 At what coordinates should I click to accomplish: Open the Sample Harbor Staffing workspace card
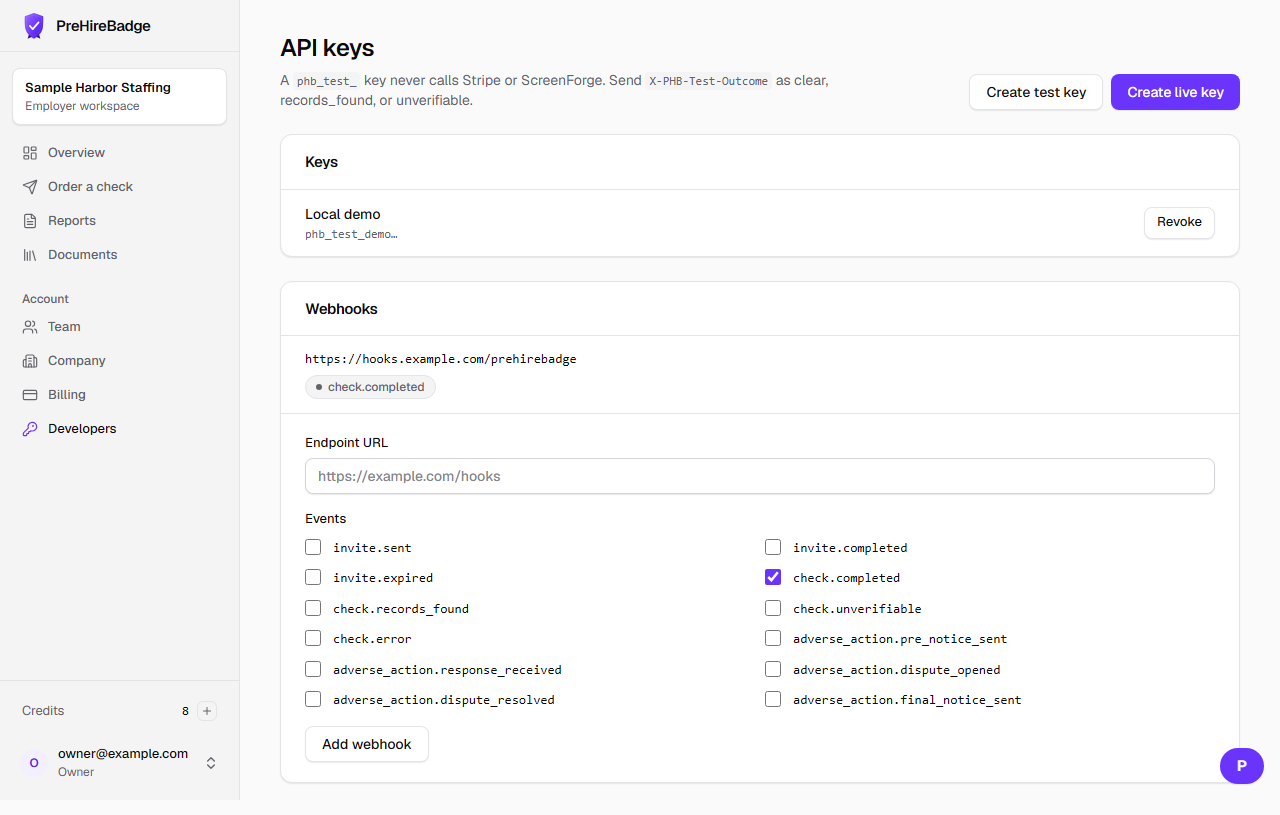click(120, 96)
